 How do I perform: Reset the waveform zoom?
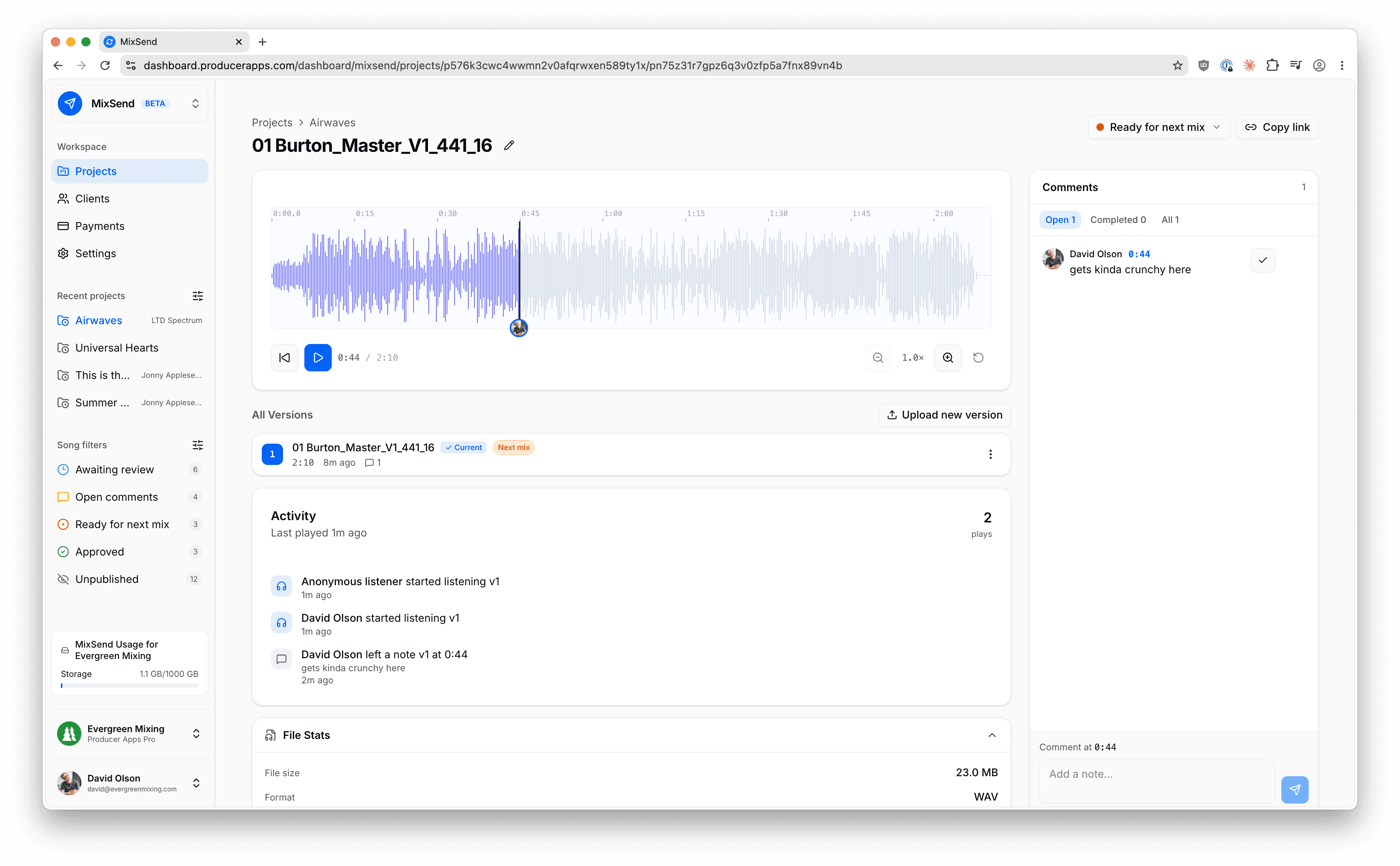(x=978, y=357)
